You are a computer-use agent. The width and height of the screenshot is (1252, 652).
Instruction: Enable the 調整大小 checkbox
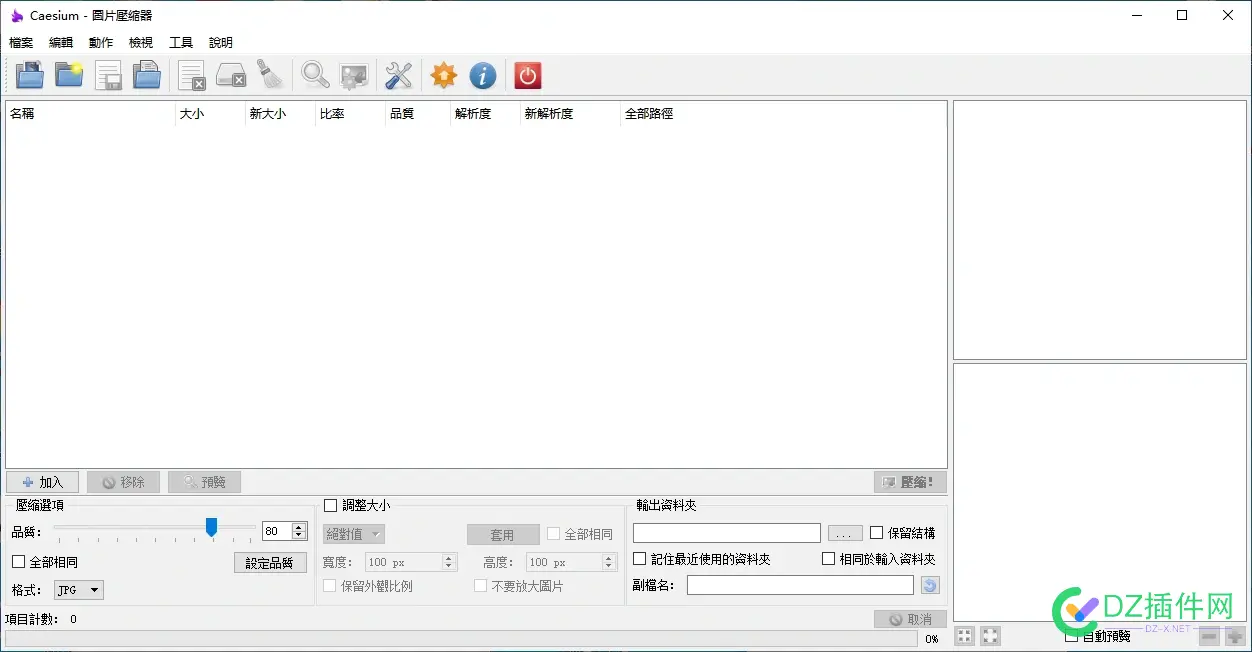pyautogui.click(x=331, y=506)
